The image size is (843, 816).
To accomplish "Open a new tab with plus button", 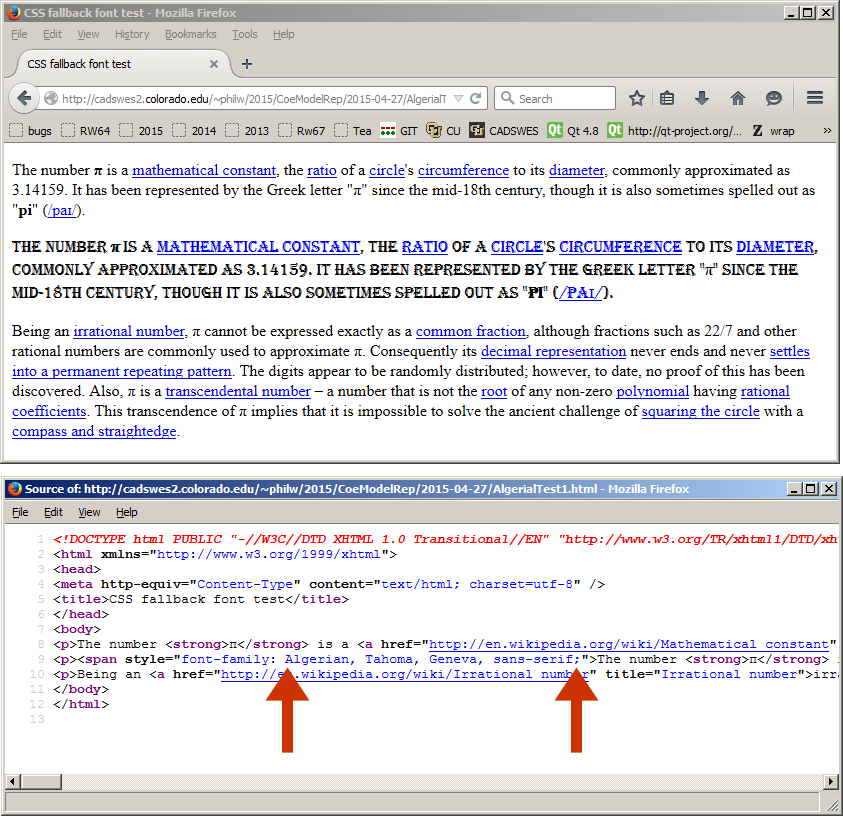I will pos(247,64).
